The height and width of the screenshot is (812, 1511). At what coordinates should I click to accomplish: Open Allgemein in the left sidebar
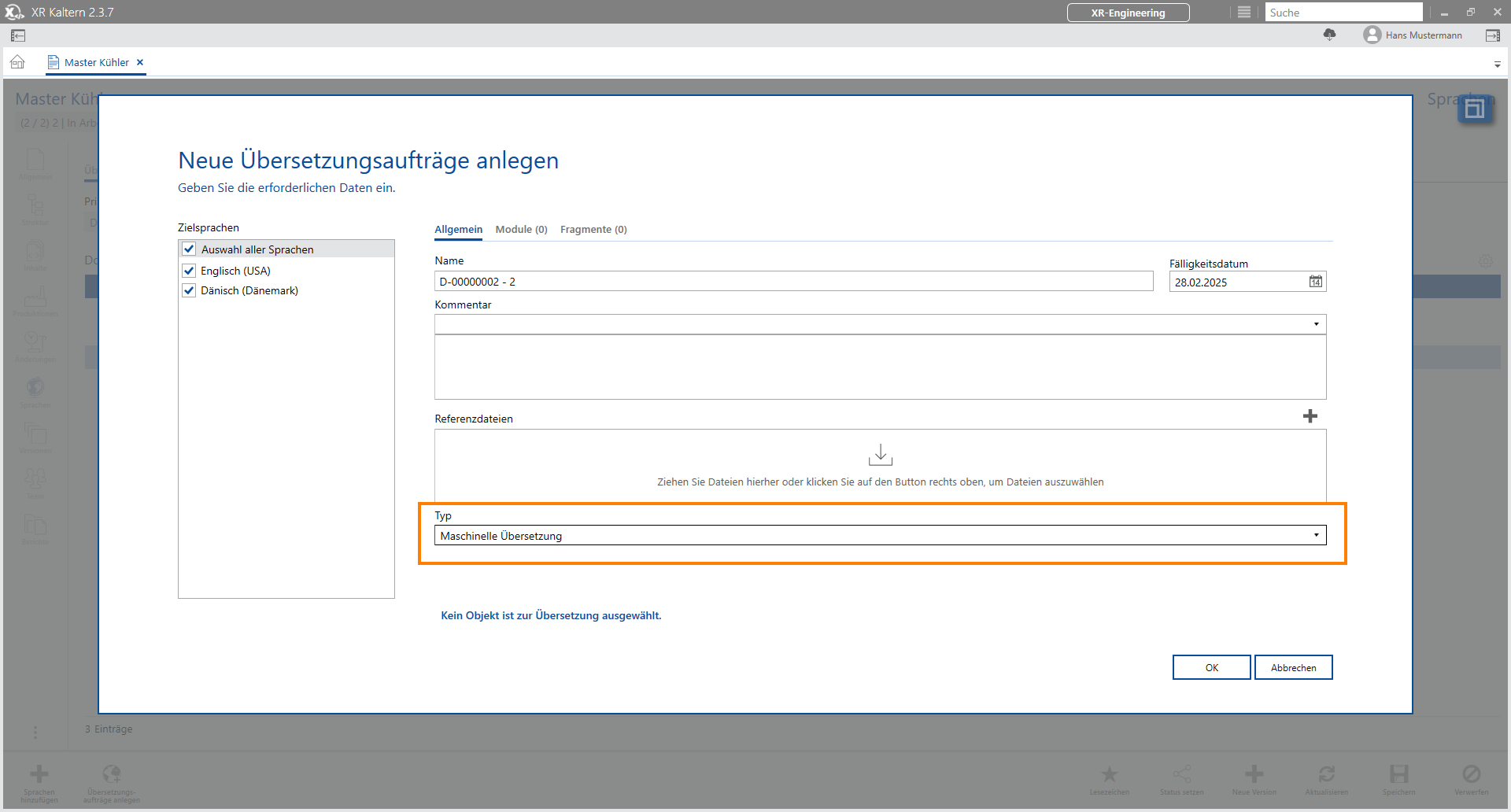(35, 164)
